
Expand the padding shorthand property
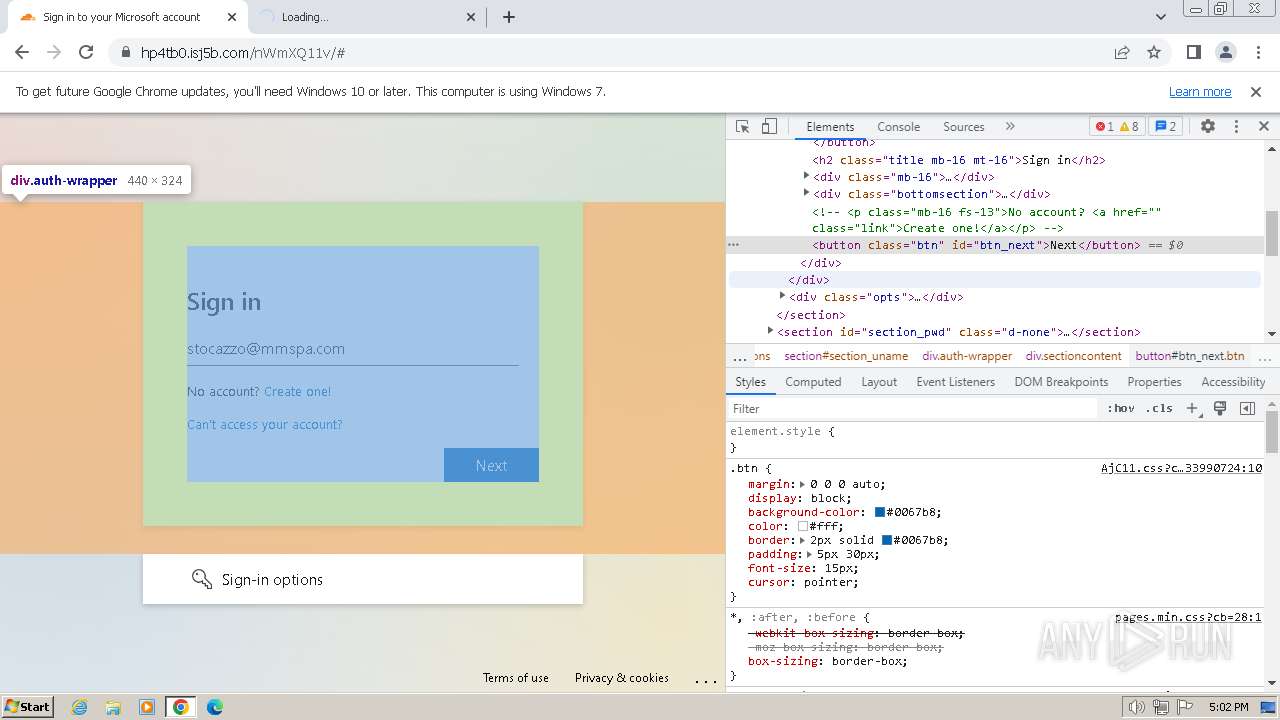point(810,554)
